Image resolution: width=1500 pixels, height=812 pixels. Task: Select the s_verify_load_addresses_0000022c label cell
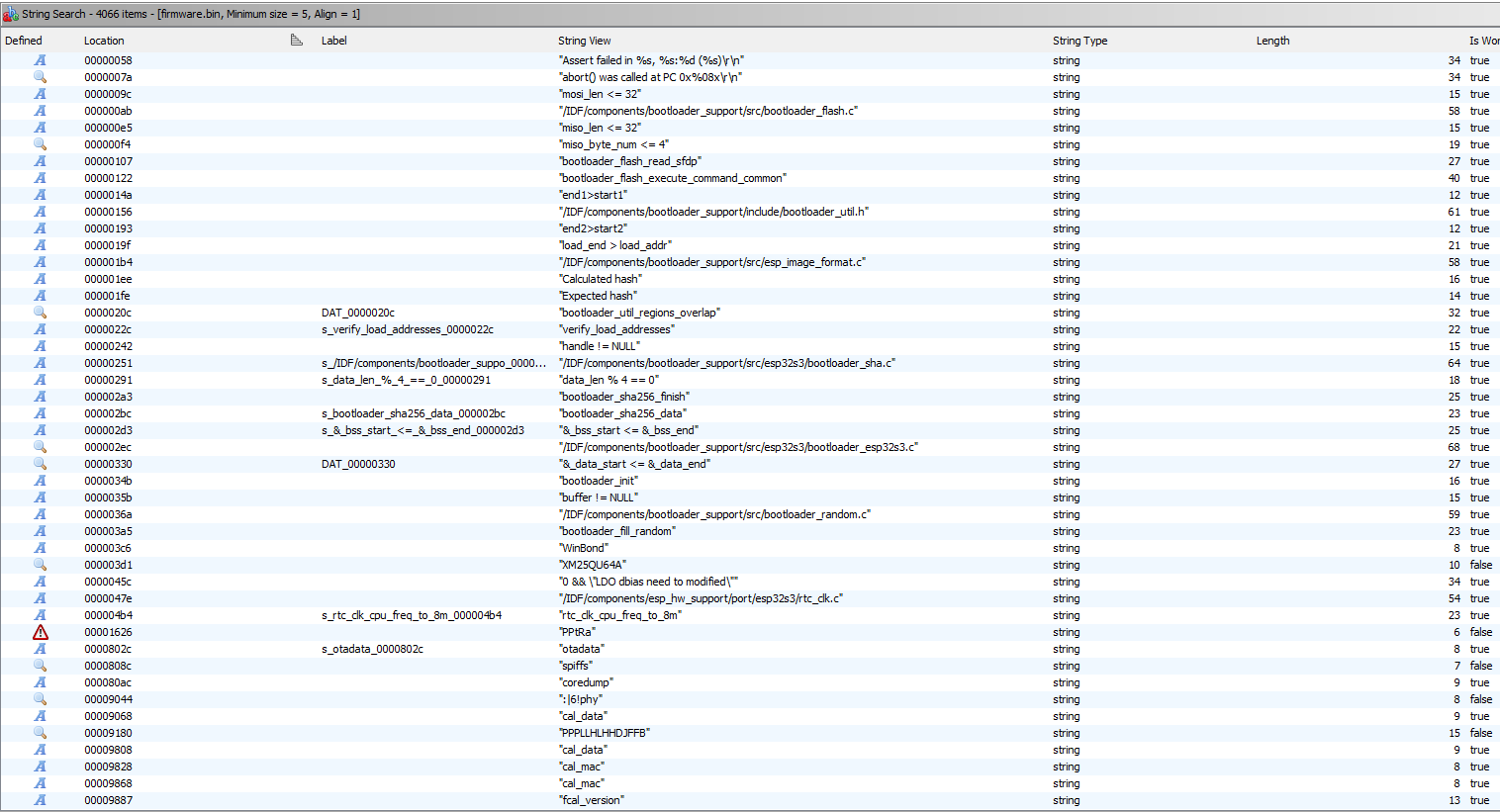407,329
